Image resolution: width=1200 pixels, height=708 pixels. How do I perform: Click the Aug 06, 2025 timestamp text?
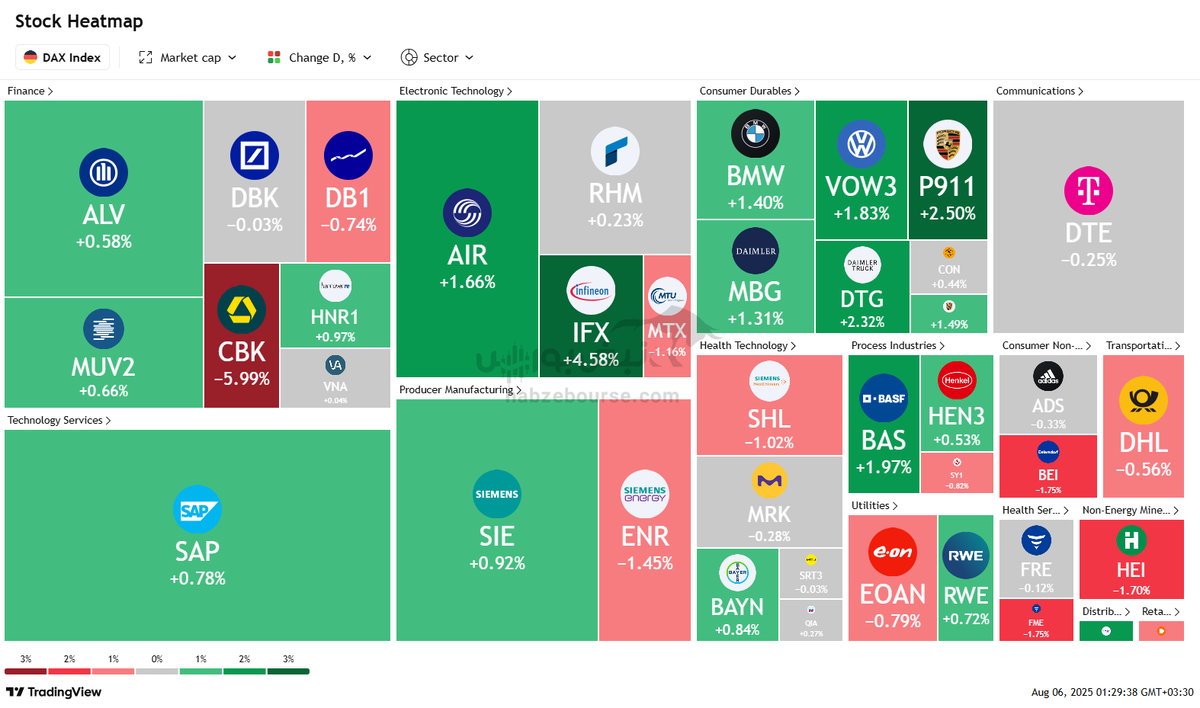coord(1112,692)
